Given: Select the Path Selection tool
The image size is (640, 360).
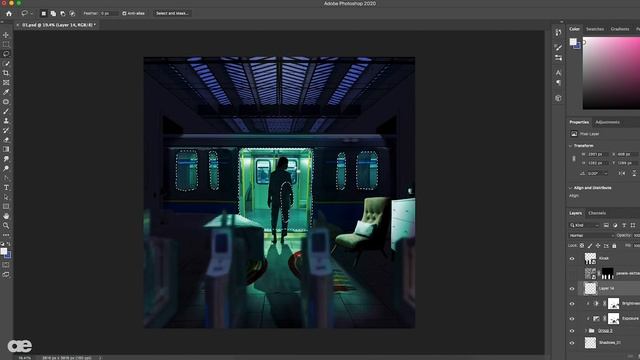Looking at the screenshot, I should tap(6, 197).
